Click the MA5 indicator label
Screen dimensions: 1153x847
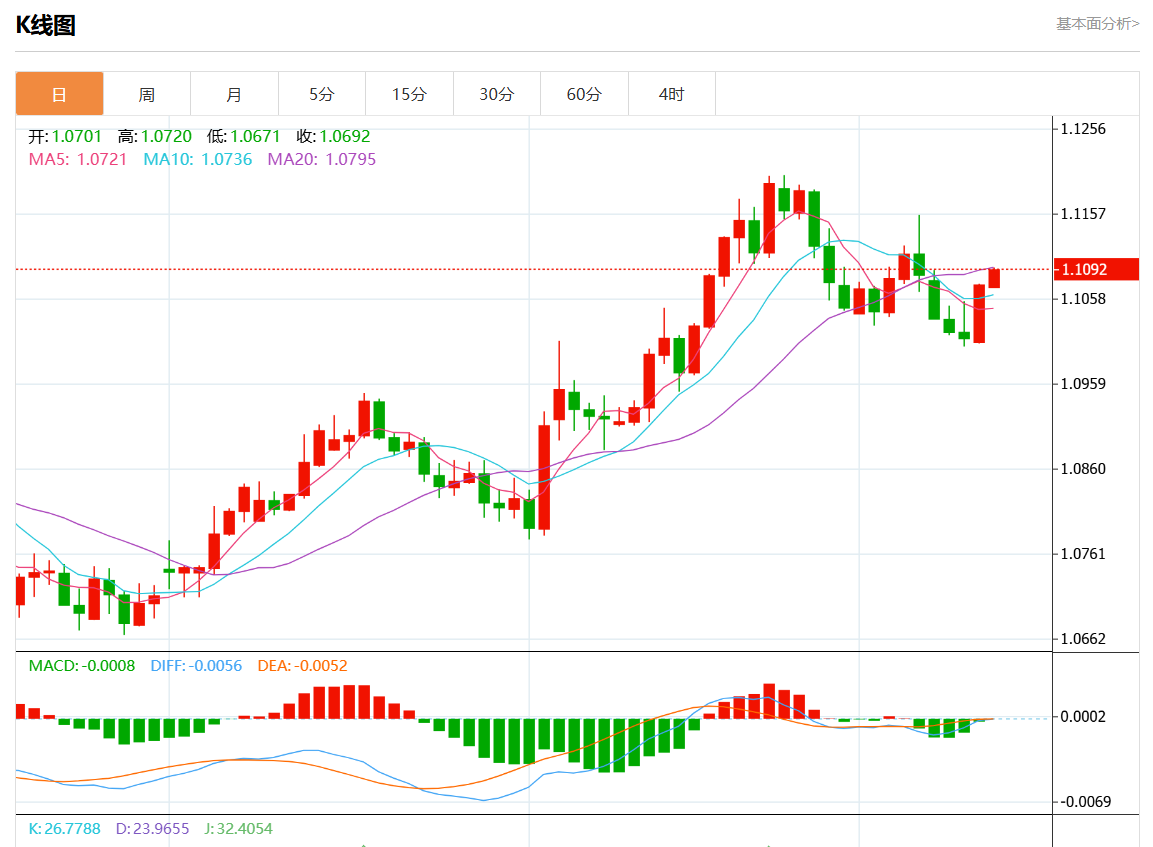coord(78,159)
